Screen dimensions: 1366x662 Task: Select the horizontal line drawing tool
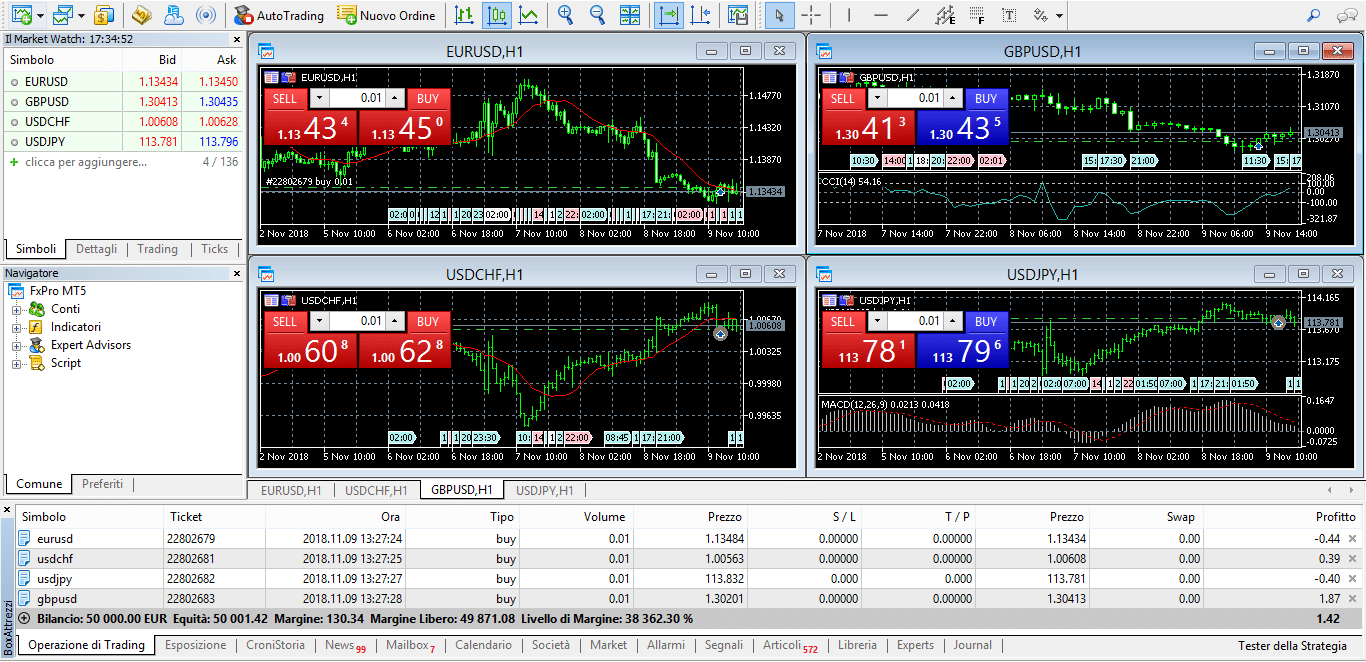click(x=881, y=15)
